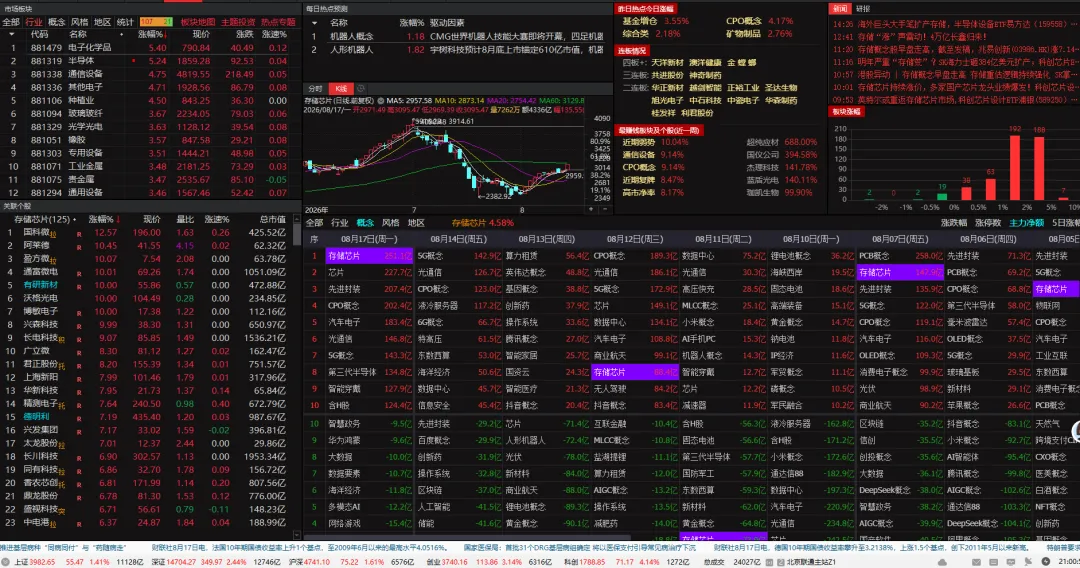Sort the sector list by 涨速% column
Screen dimensions: 1080x568
(x=274, y=34)
